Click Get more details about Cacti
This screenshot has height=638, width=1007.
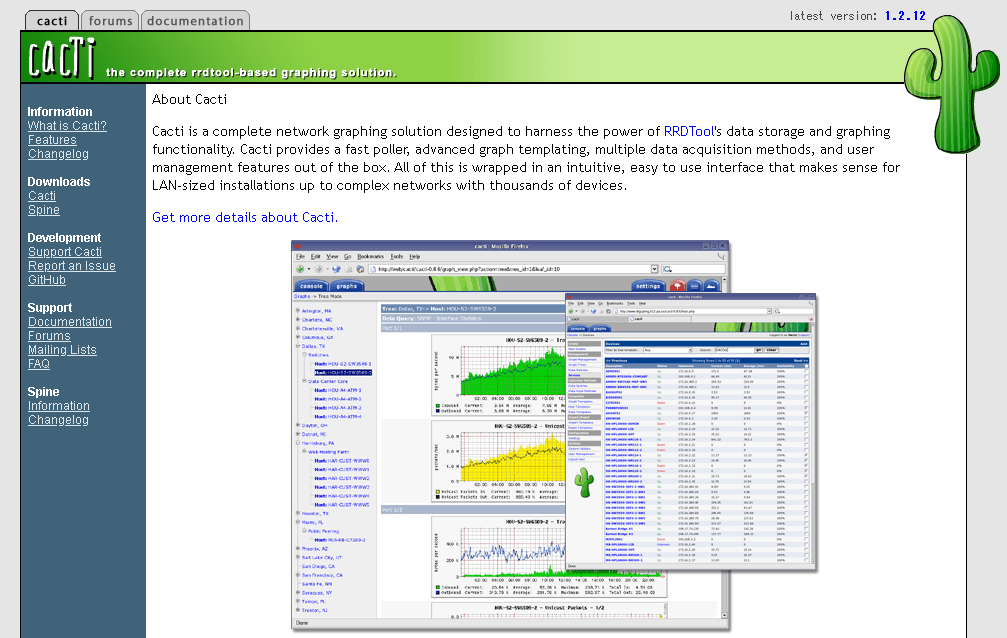[x=245, y=218]
